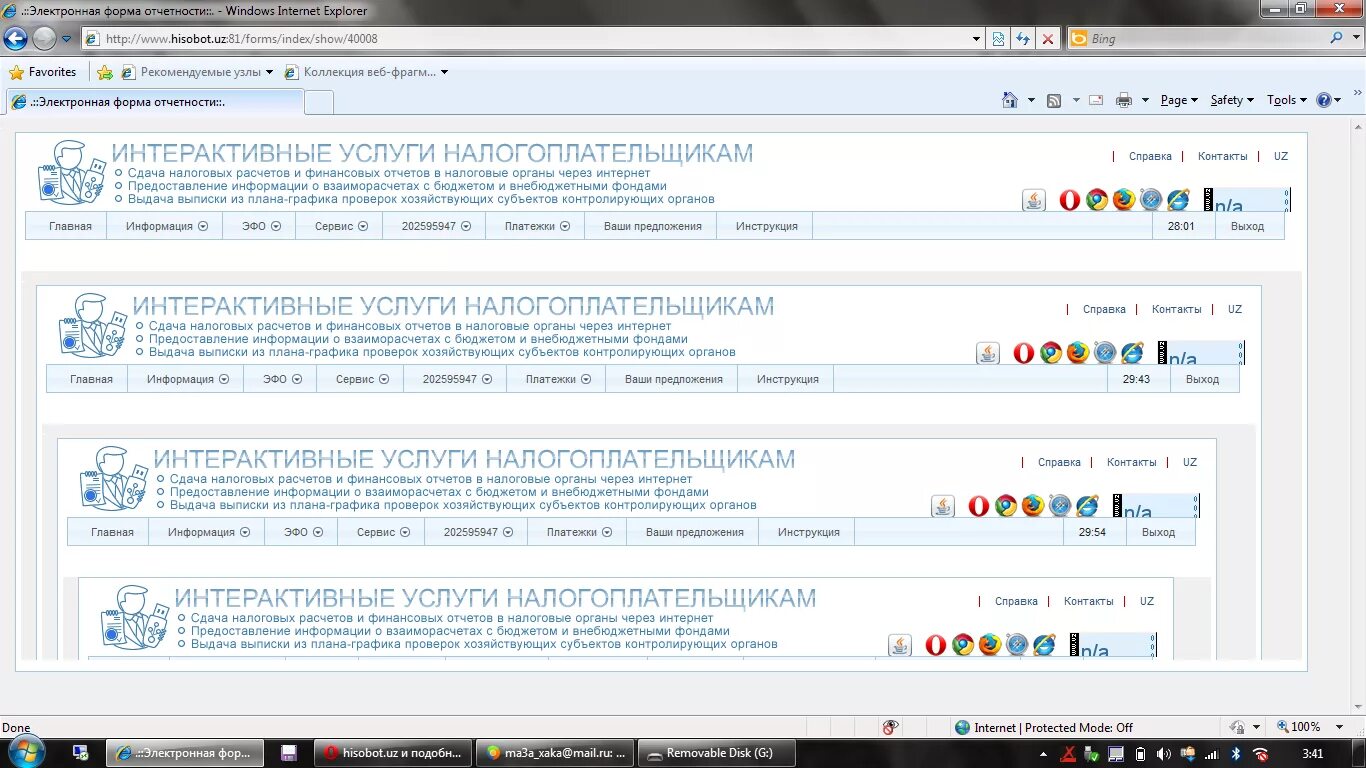Go back with the browser Back arrow

[15, 39]
